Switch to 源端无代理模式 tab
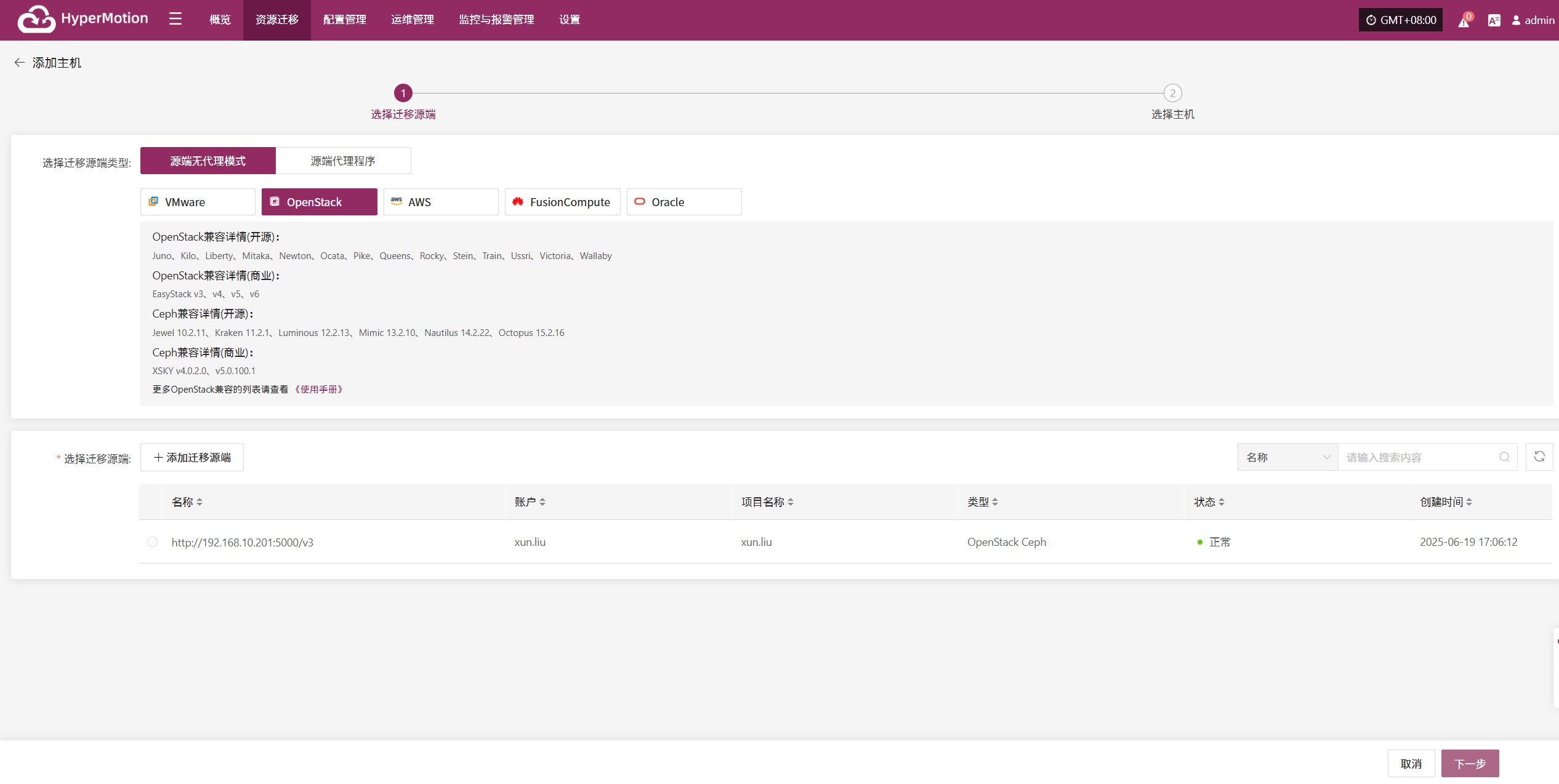This screenshot has height=784, width=1559. 208,161
